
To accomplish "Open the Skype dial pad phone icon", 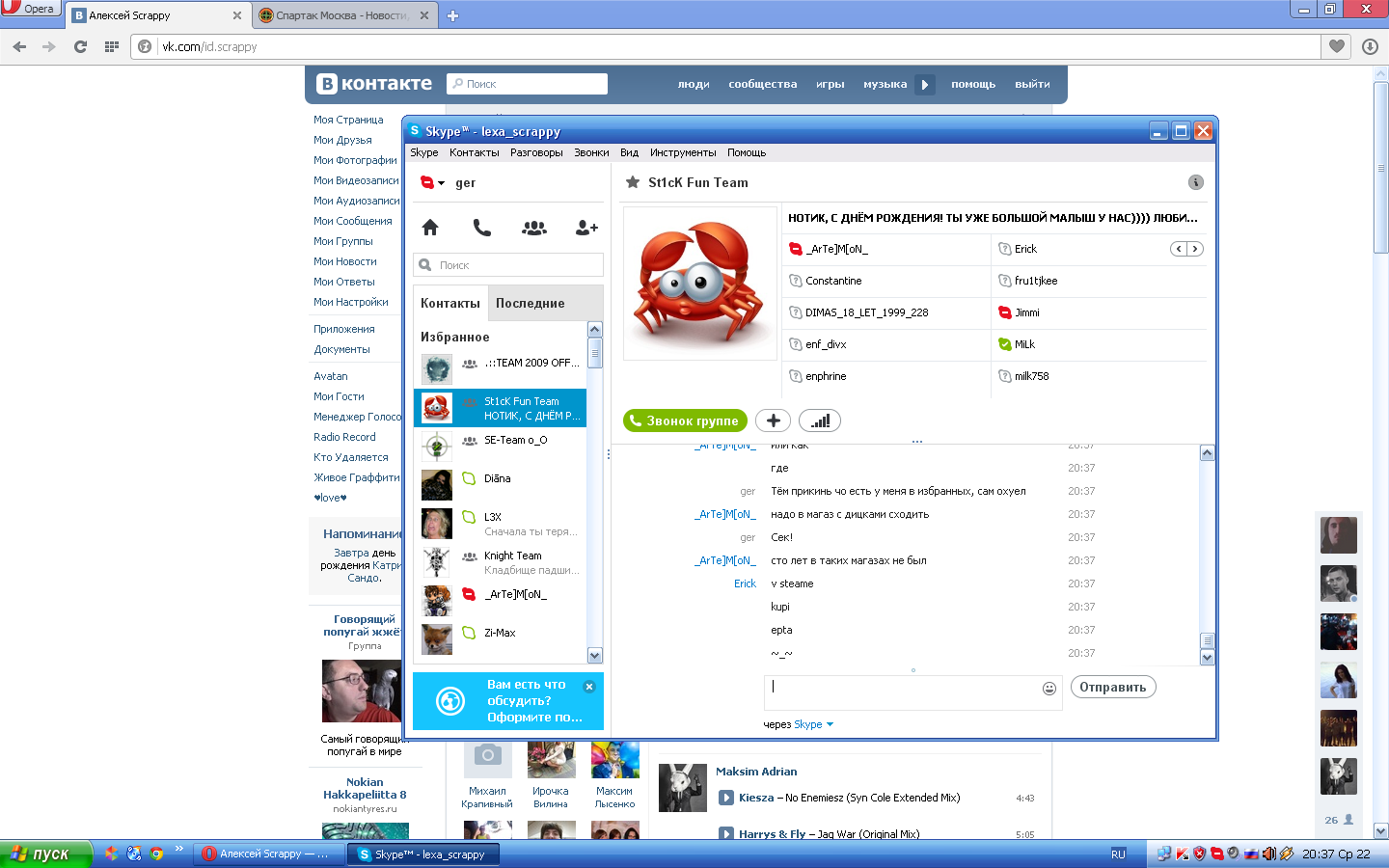I will [482, 228].
